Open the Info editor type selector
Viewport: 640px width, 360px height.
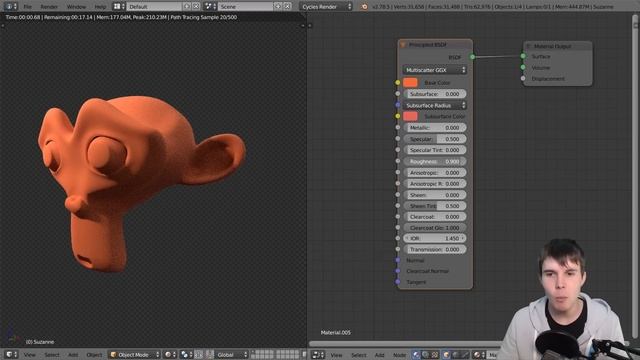pos(10,7)
